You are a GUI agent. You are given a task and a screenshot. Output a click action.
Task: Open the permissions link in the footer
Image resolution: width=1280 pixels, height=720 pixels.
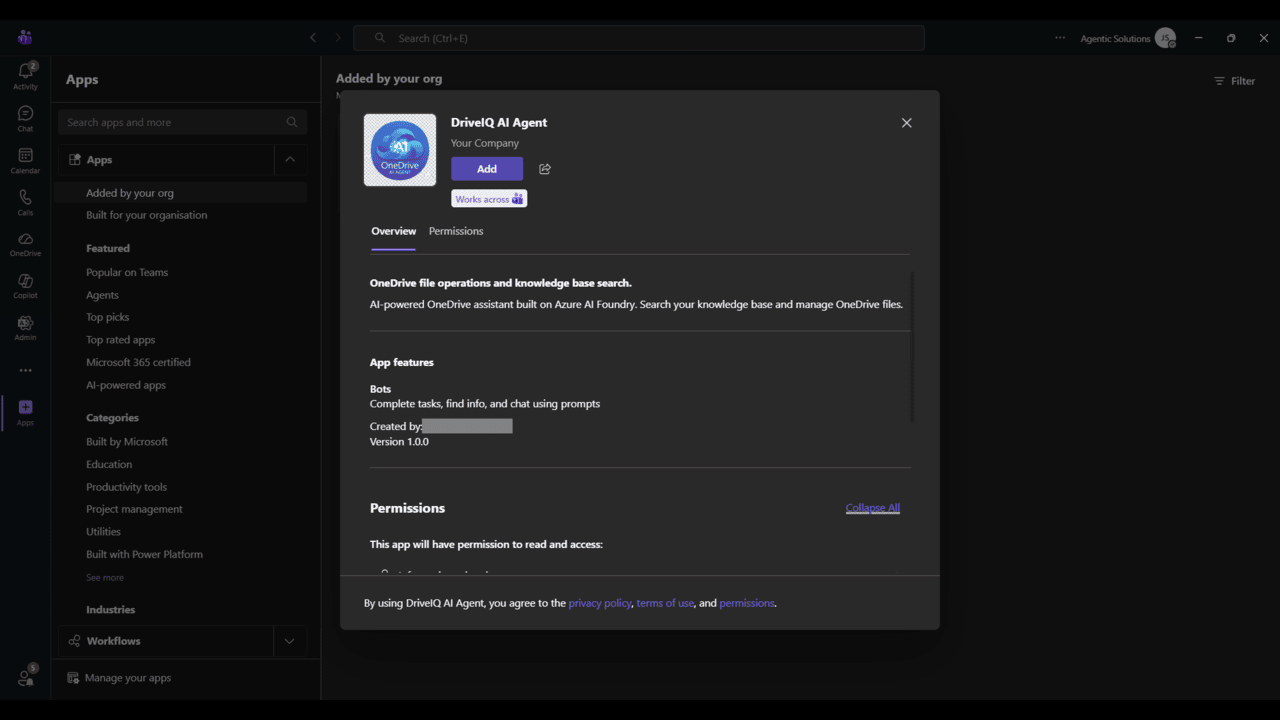click(747, 603)
